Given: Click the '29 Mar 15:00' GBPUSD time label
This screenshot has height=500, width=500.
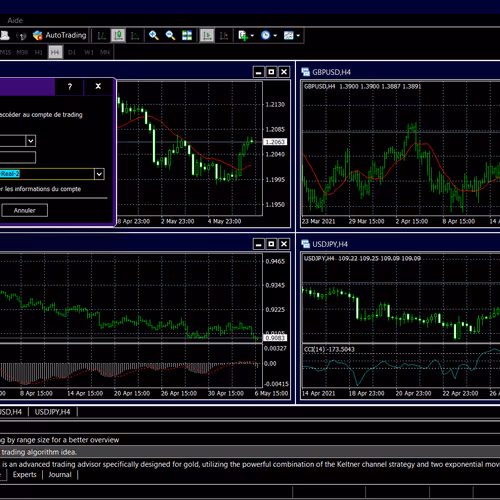Looking at the screenshot, I should [x=366, y=221].
